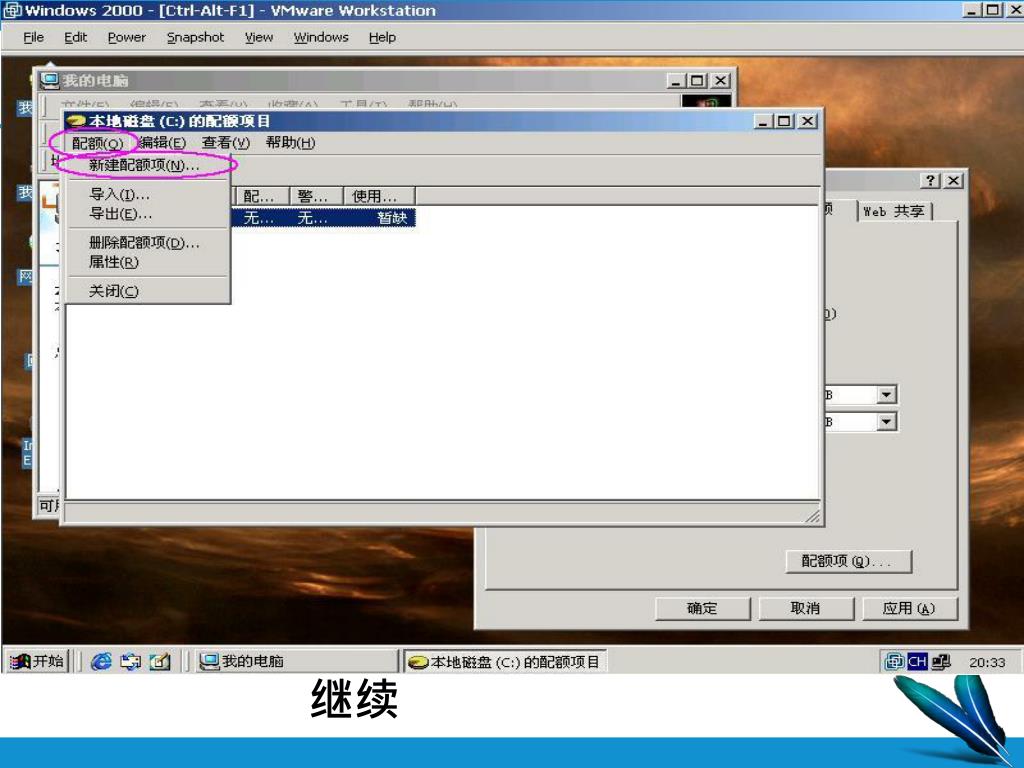Choose 新建配额项(N)... from the menu

pyautogui.click(x=144, y=165)
